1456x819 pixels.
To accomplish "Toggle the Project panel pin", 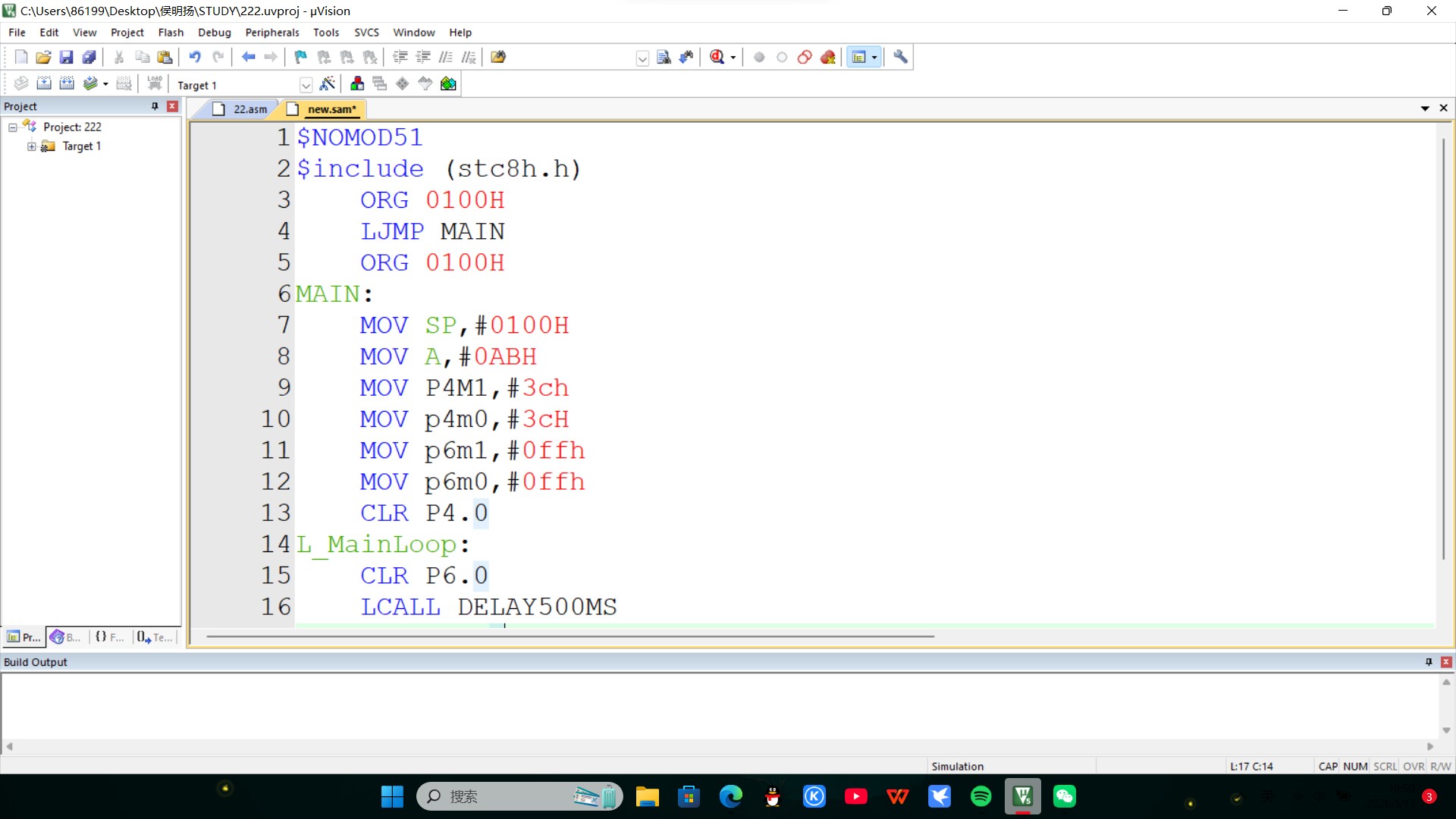I will tap(155, 106).
